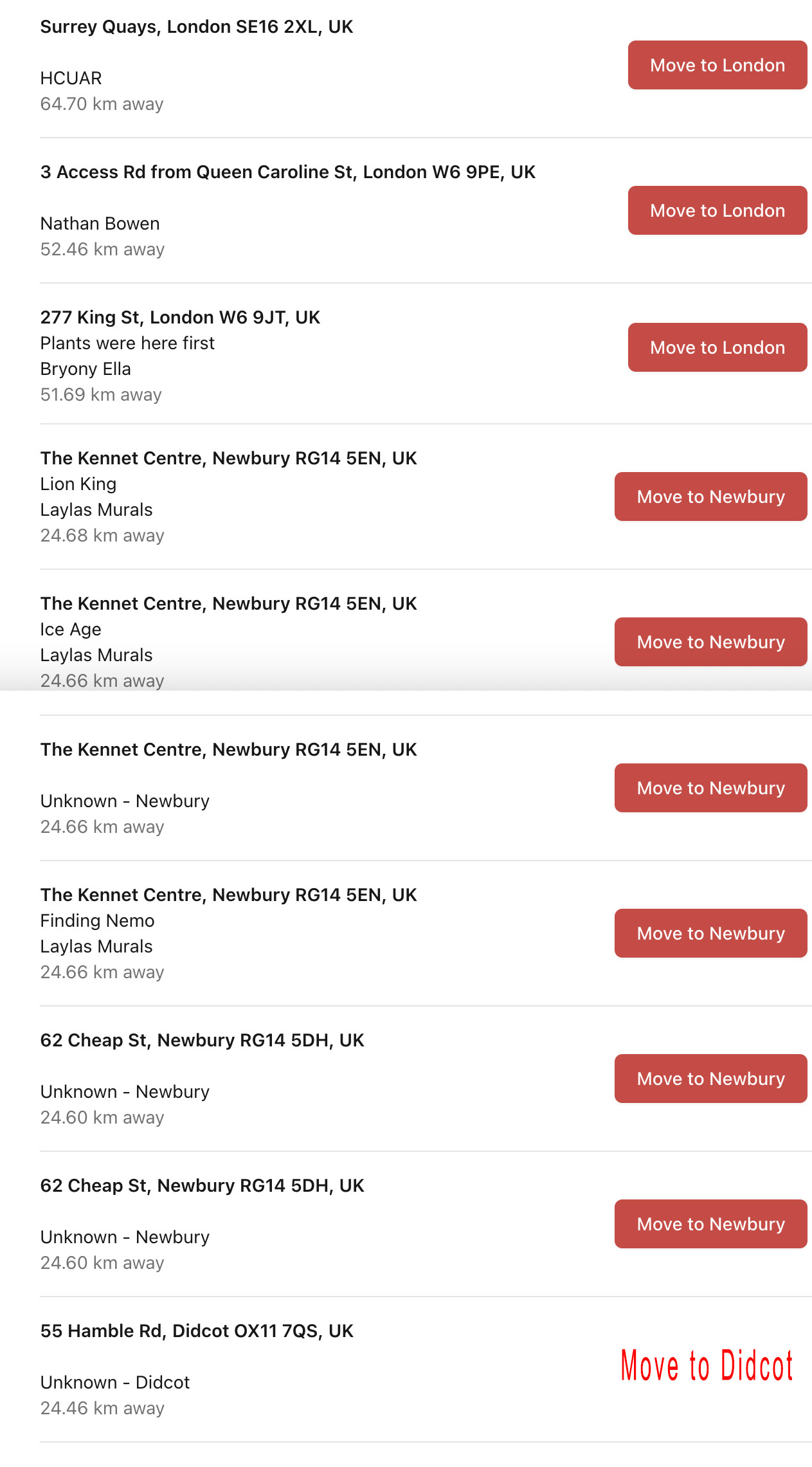Open the Surrey Quays, London SE16 2XL address

(197, 27)
